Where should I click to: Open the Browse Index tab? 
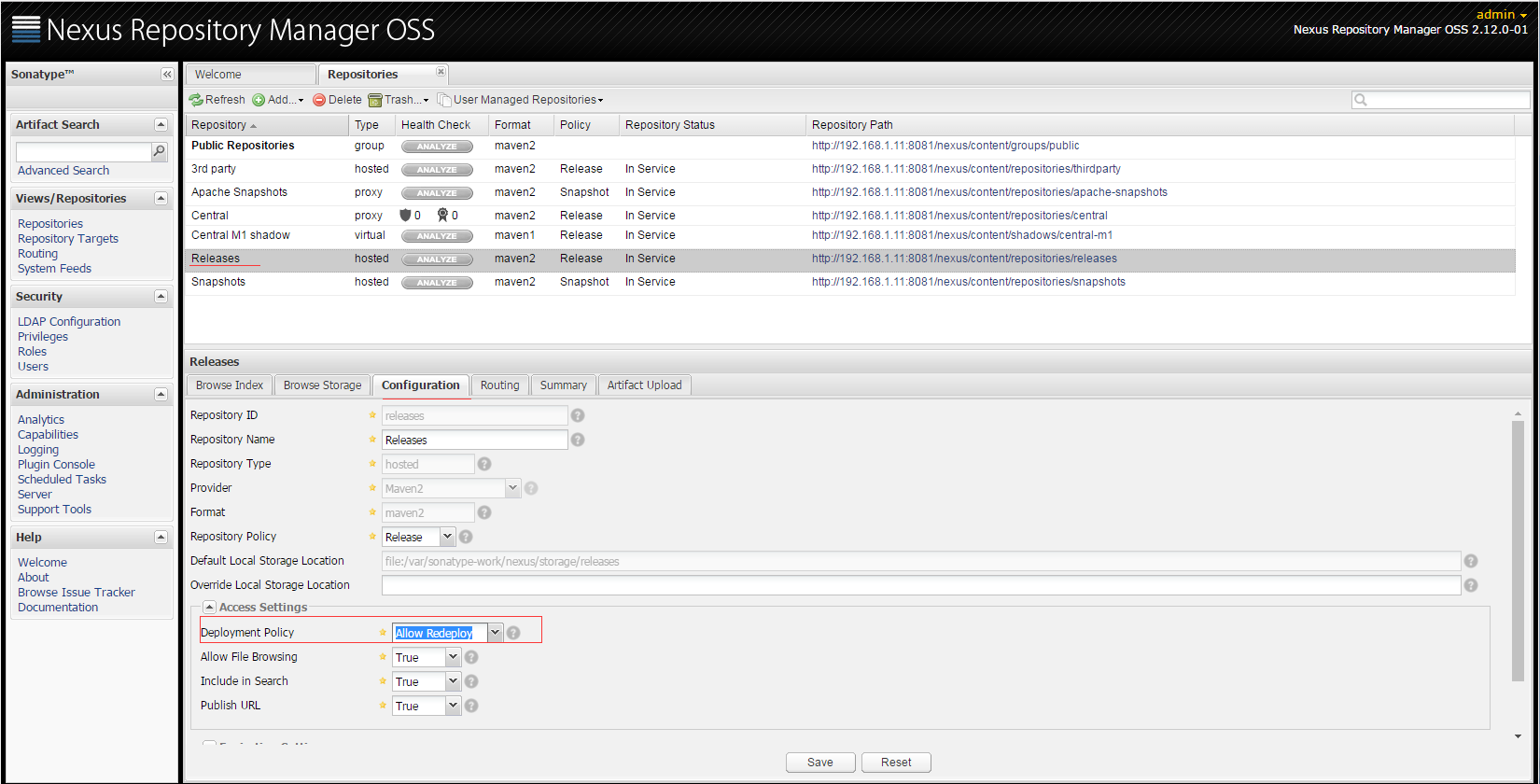pyautogui.click(x=230, y=385)
